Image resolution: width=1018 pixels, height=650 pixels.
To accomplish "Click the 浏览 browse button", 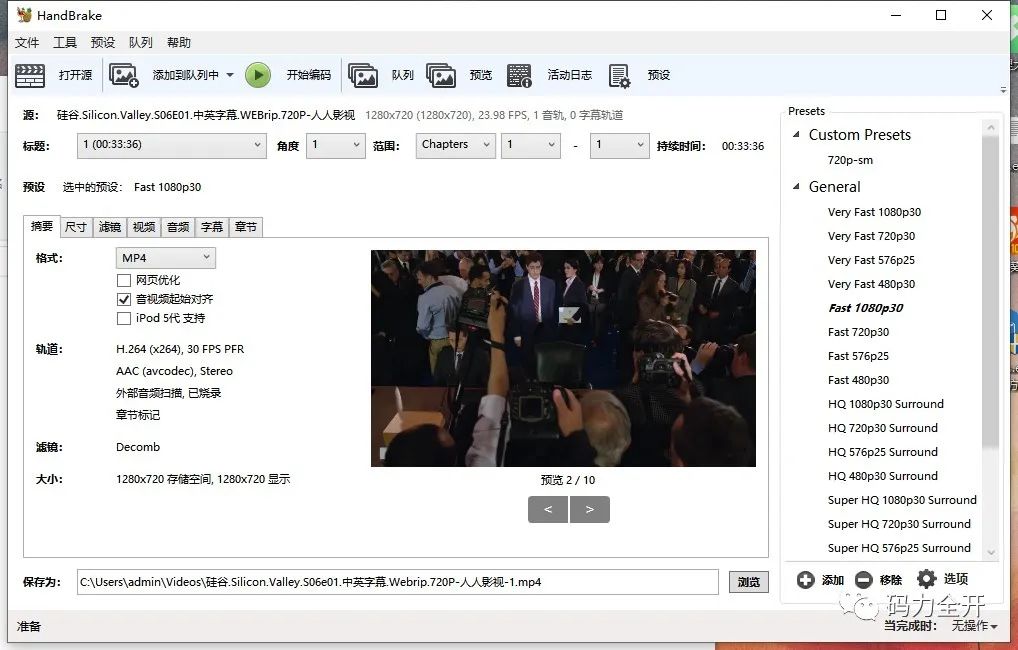I will pyautogui.click(x=749, y=582).
